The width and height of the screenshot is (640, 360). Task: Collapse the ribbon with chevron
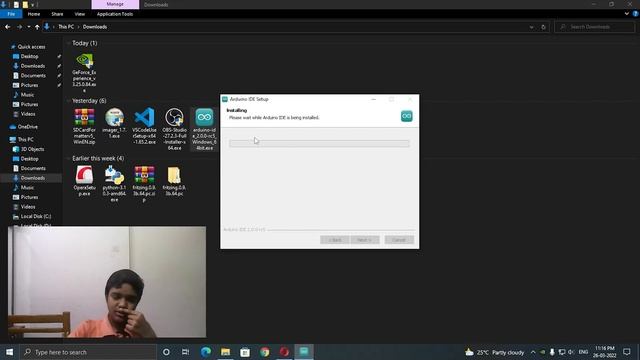click(627, 14)
